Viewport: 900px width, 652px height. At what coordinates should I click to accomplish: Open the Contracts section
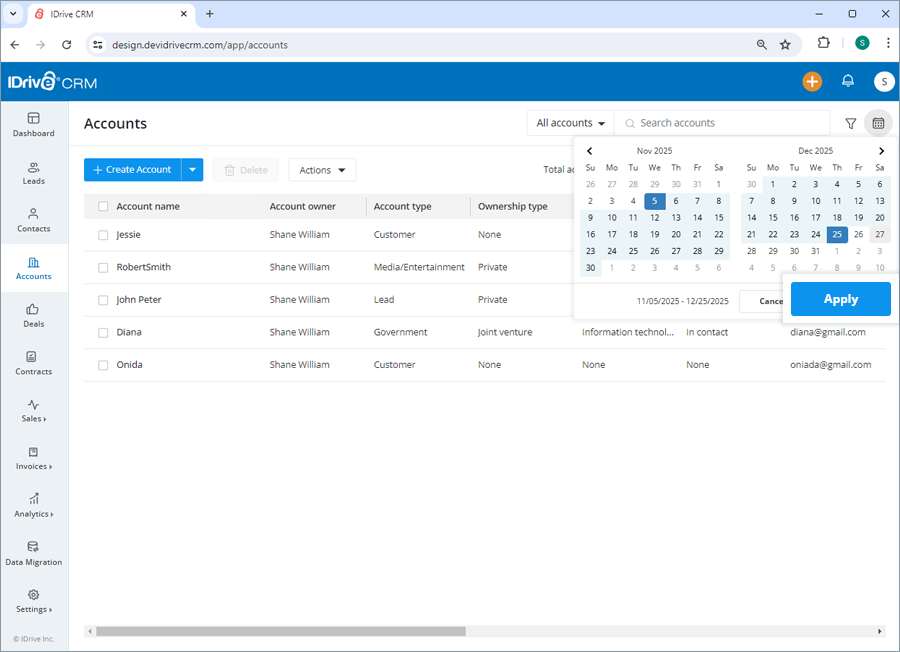33,364
